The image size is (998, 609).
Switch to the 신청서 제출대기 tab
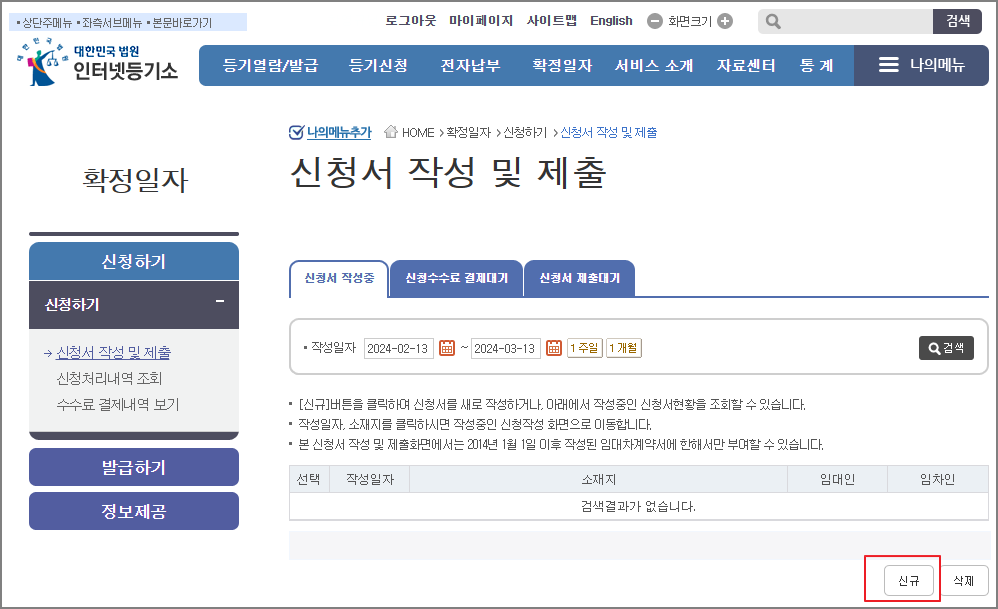coord(580,279)
